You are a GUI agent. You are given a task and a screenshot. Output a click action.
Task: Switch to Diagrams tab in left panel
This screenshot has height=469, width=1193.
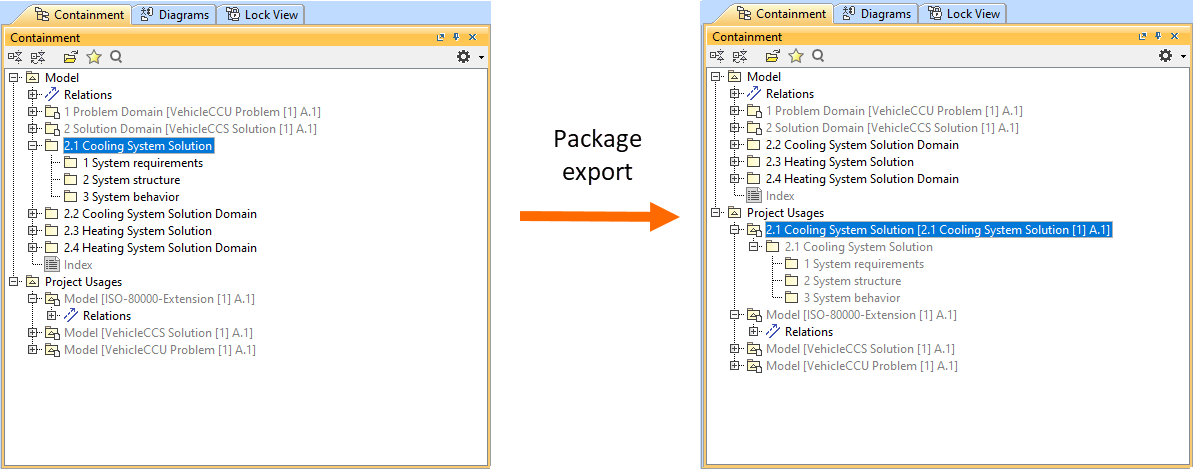click(x=174, y=14)
